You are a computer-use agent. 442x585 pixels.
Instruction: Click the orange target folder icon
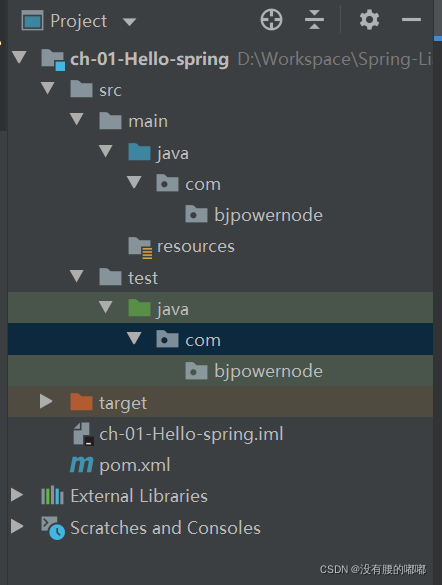(81, 402)
